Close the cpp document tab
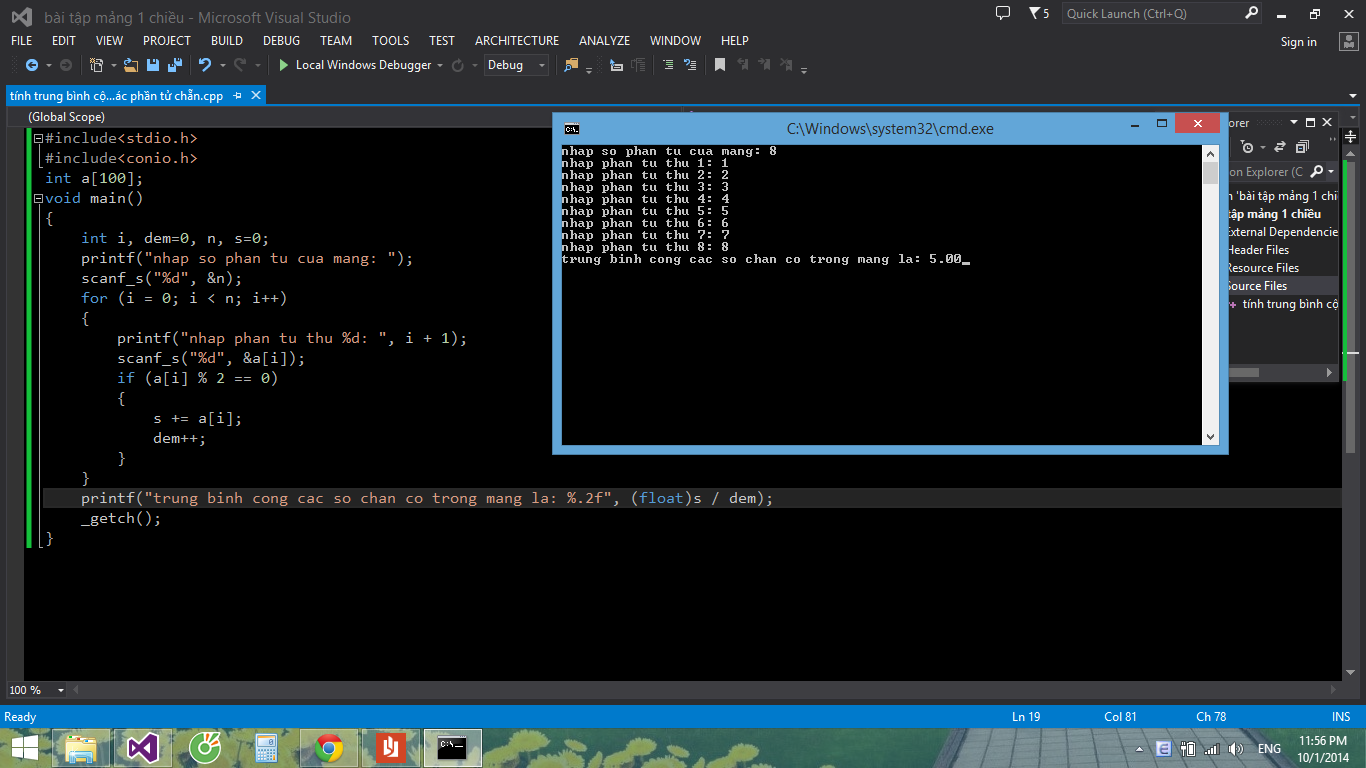 256,96
